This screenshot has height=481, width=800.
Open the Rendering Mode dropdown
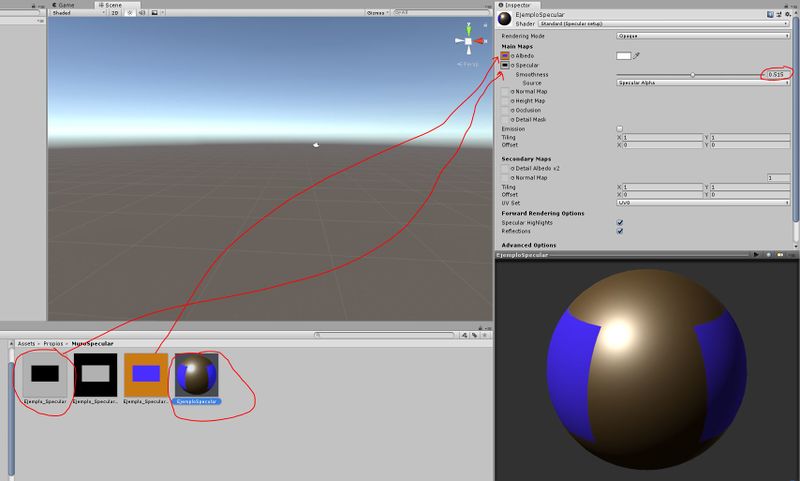tap(703, 36)
